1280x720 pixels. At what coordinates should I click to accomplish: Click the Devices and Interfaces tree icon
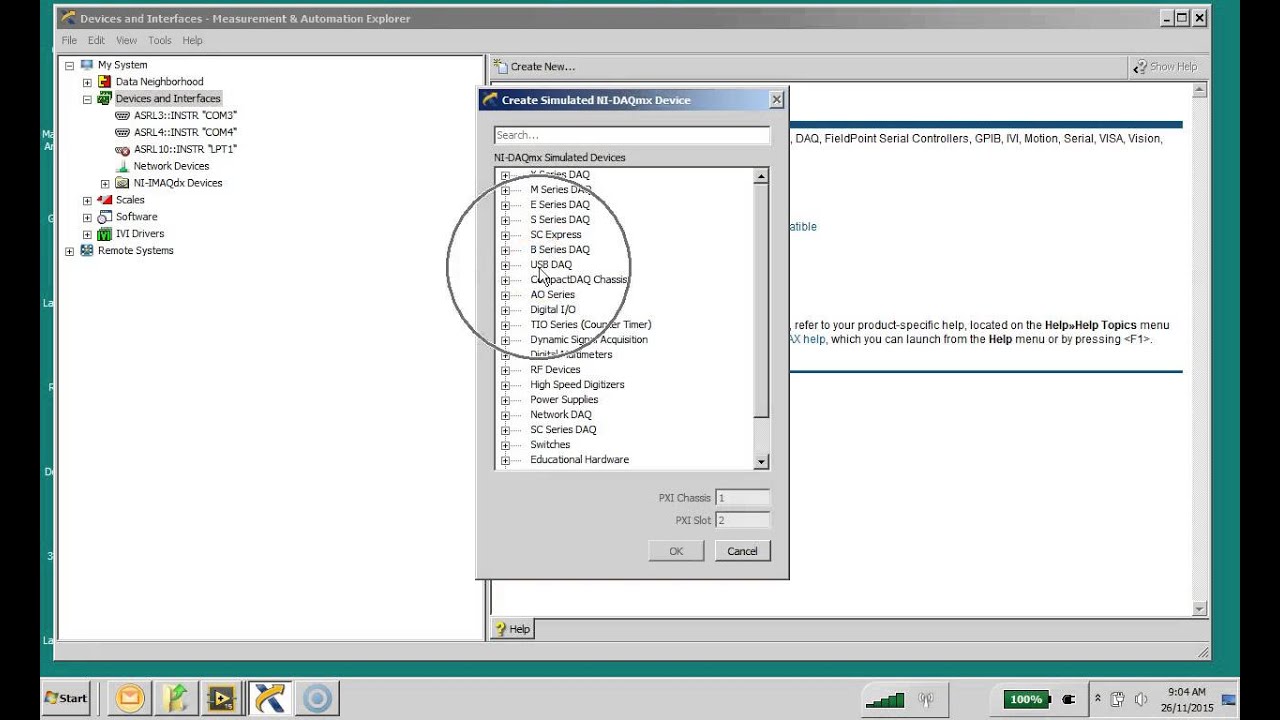pos(105,99)
